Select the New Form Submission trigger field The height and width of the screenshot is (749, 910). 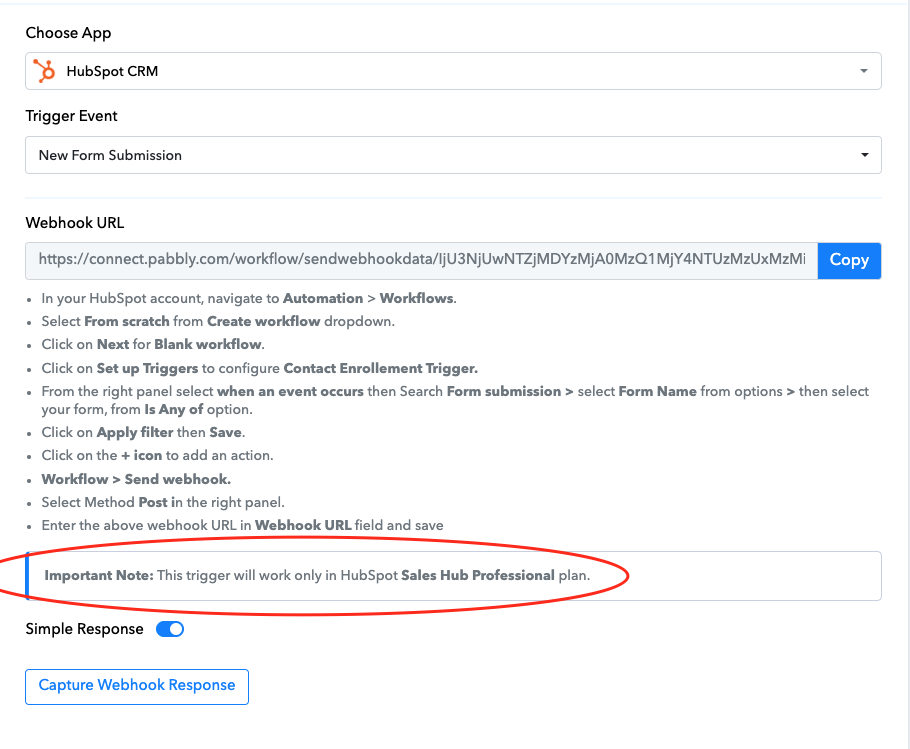(x=453, y=155)
